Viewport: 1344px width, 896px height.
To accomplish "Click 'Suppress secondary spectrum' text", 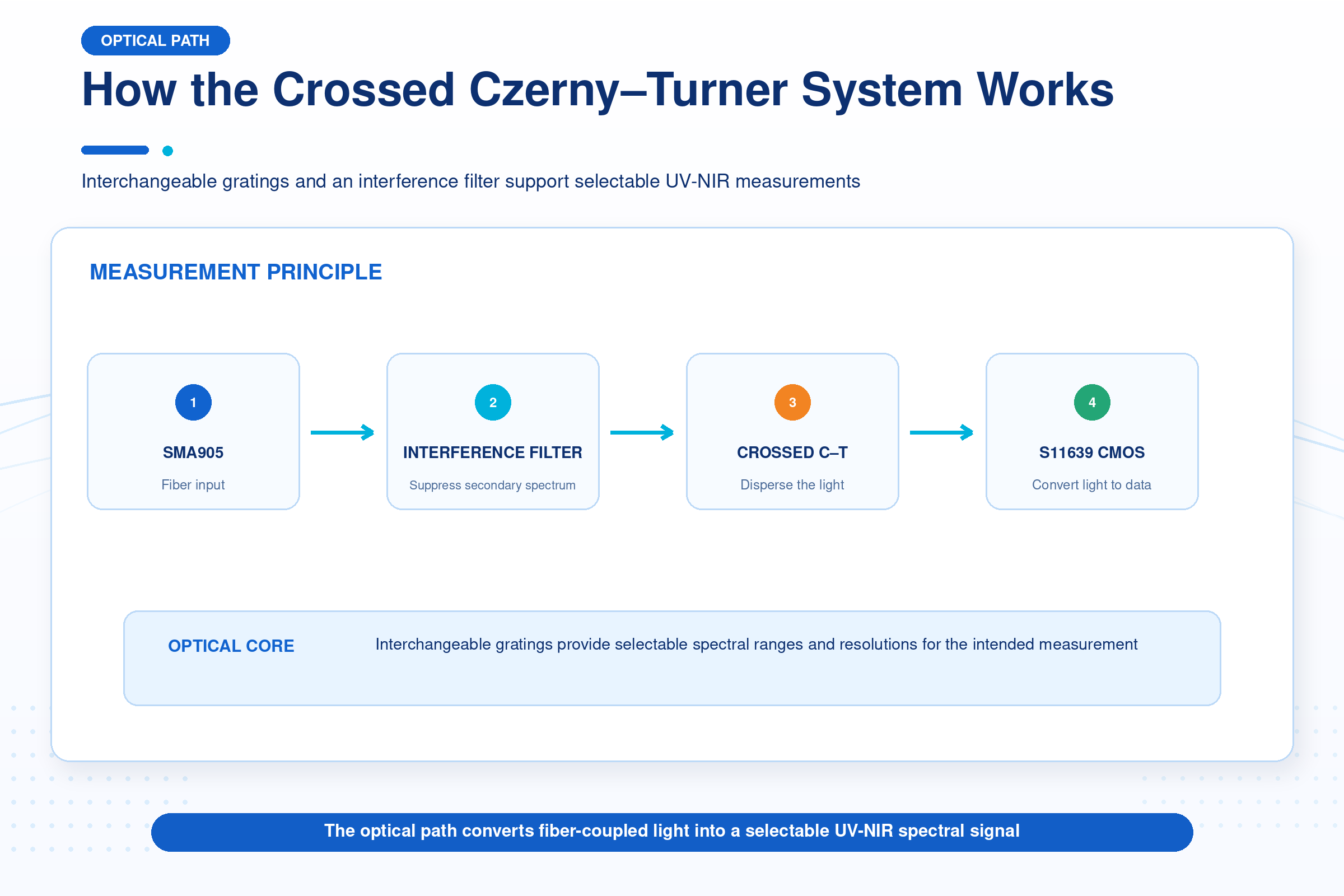I will click(493, 485).
